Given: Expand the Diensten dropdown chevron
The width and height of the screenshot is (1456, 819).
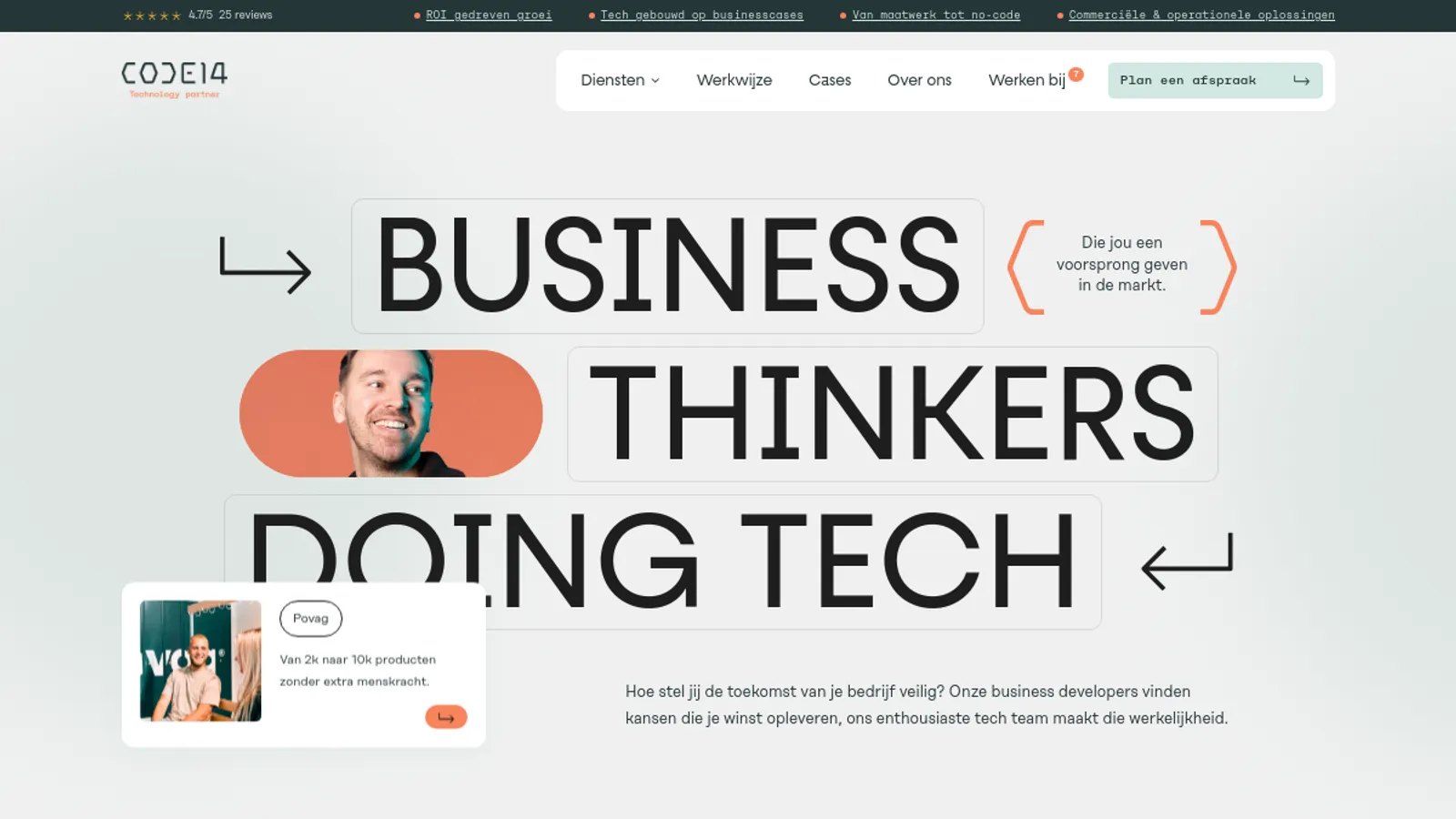Looking at the screenshot, I should coord(655,81).
